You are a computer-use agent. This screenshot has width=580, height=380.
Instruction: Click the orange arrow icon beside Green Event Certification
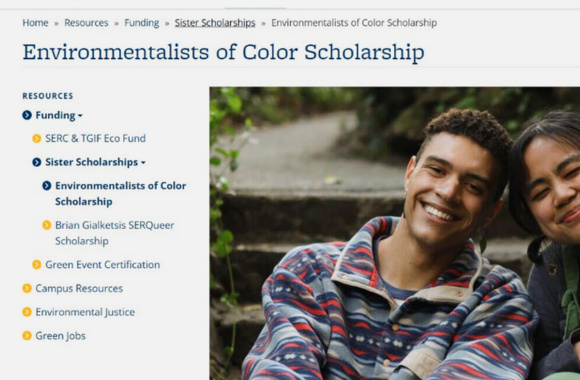pyautogui.click(x=37, y=265)
